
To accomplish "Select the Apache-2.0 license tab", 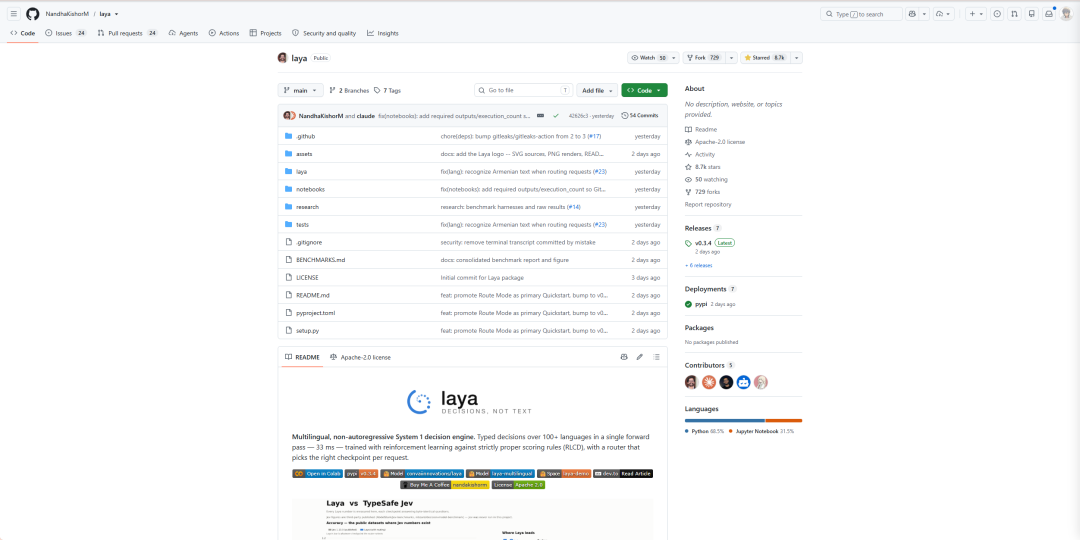I will point(360,357).
